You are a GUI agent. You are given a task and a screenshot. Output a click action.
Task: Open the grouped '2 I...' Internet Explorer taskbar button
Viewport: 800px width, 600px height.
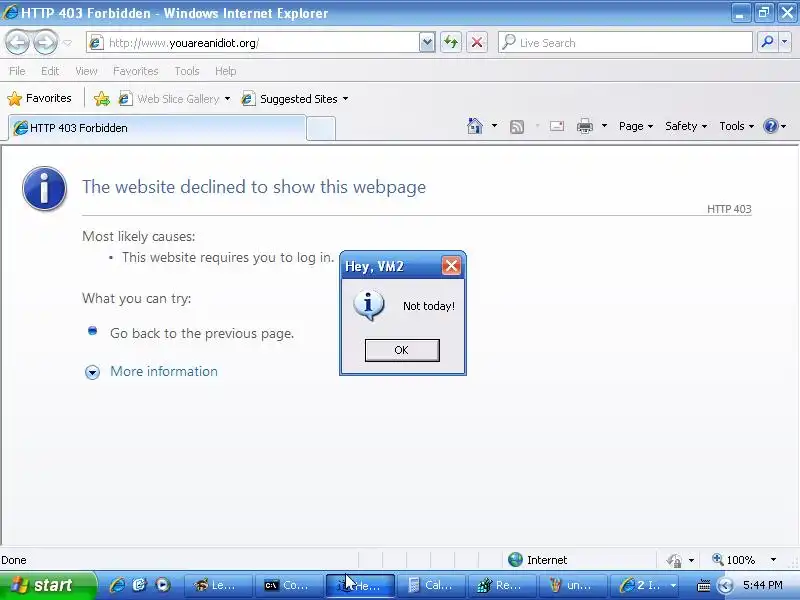646,585
